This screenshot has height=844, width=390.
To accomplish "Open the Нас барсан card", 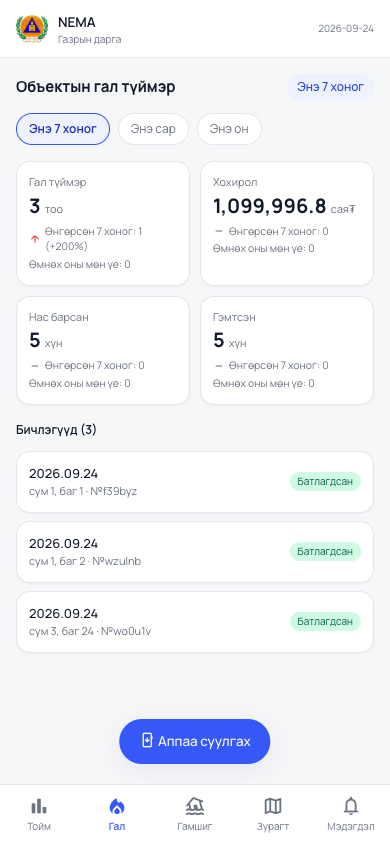I will click(x=103, y=350).
